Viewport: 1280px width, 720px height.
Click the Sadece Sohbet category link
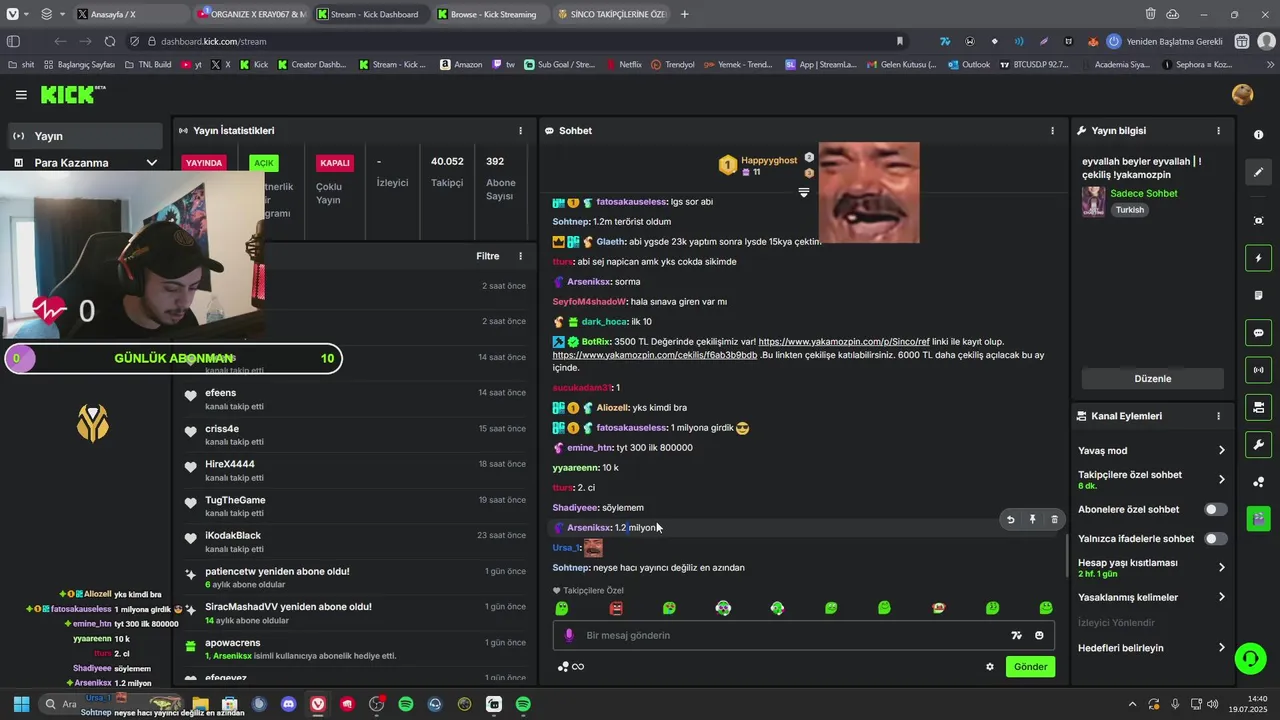click(x=1144, y=193)
